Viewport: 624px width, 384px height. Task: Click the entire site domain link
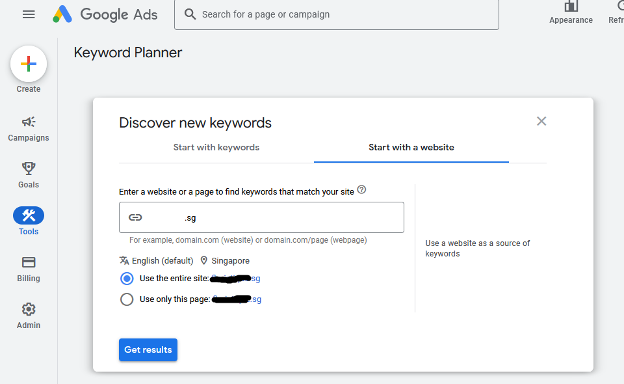235,278
